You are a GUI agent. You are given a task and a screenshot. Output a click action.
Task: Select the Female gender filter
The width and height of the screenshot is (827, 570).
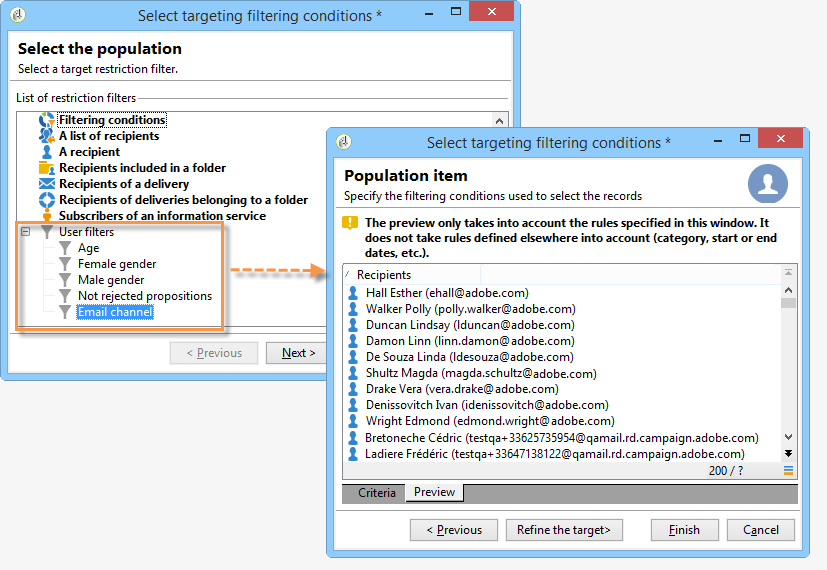click(117, 264)
